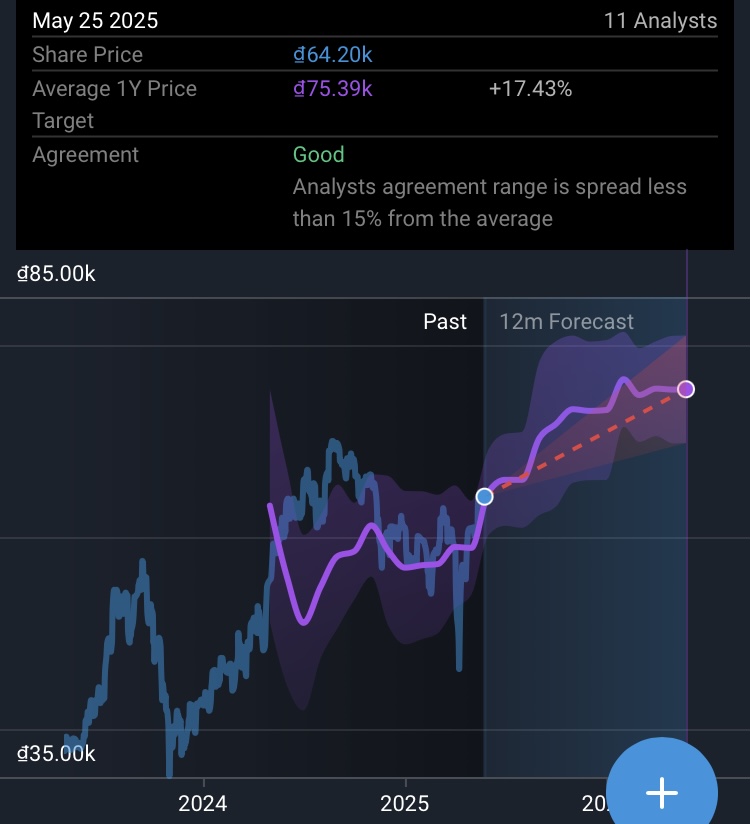Click the 2024 axis label
Image resolution: width=750 pixels, height=824 pixels.
[202, 803]
